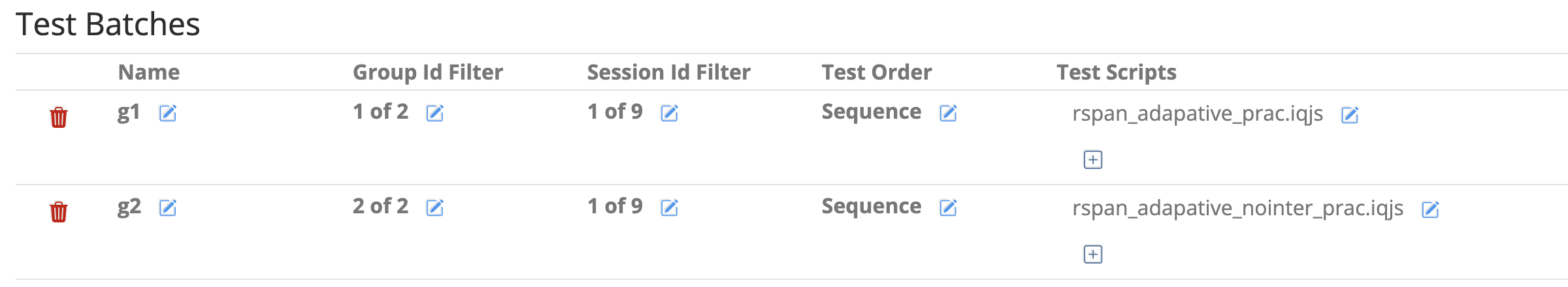1568x287 pixels.
Task: Edit the g1 batch name
Action: 168,113
